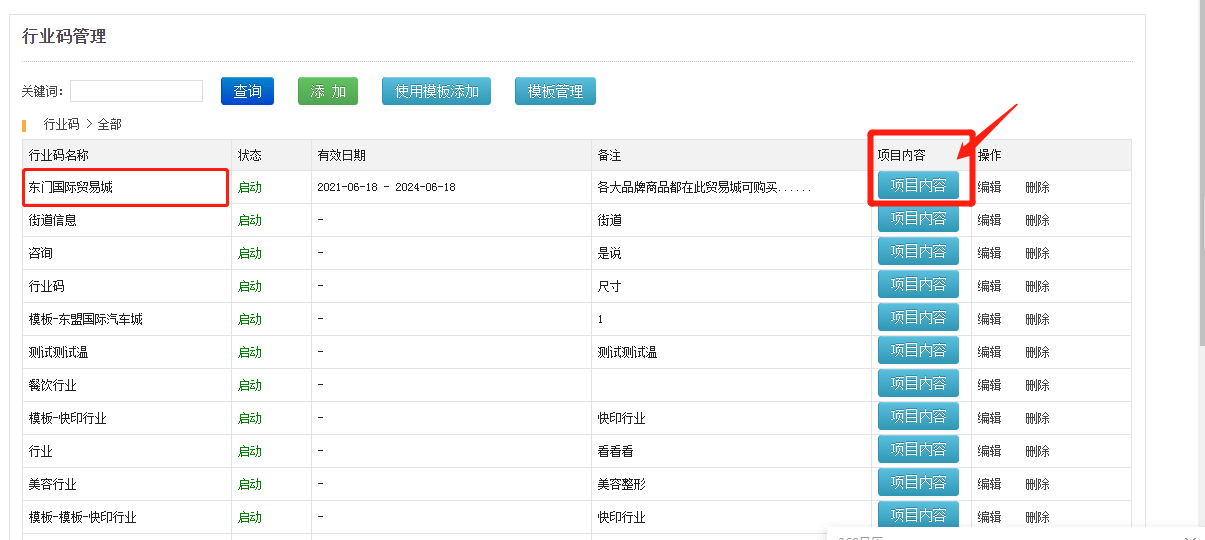Open 使用模板添加 to add from a template
This screenshot has height=540, width=1205.
click(x=436, y=91)
